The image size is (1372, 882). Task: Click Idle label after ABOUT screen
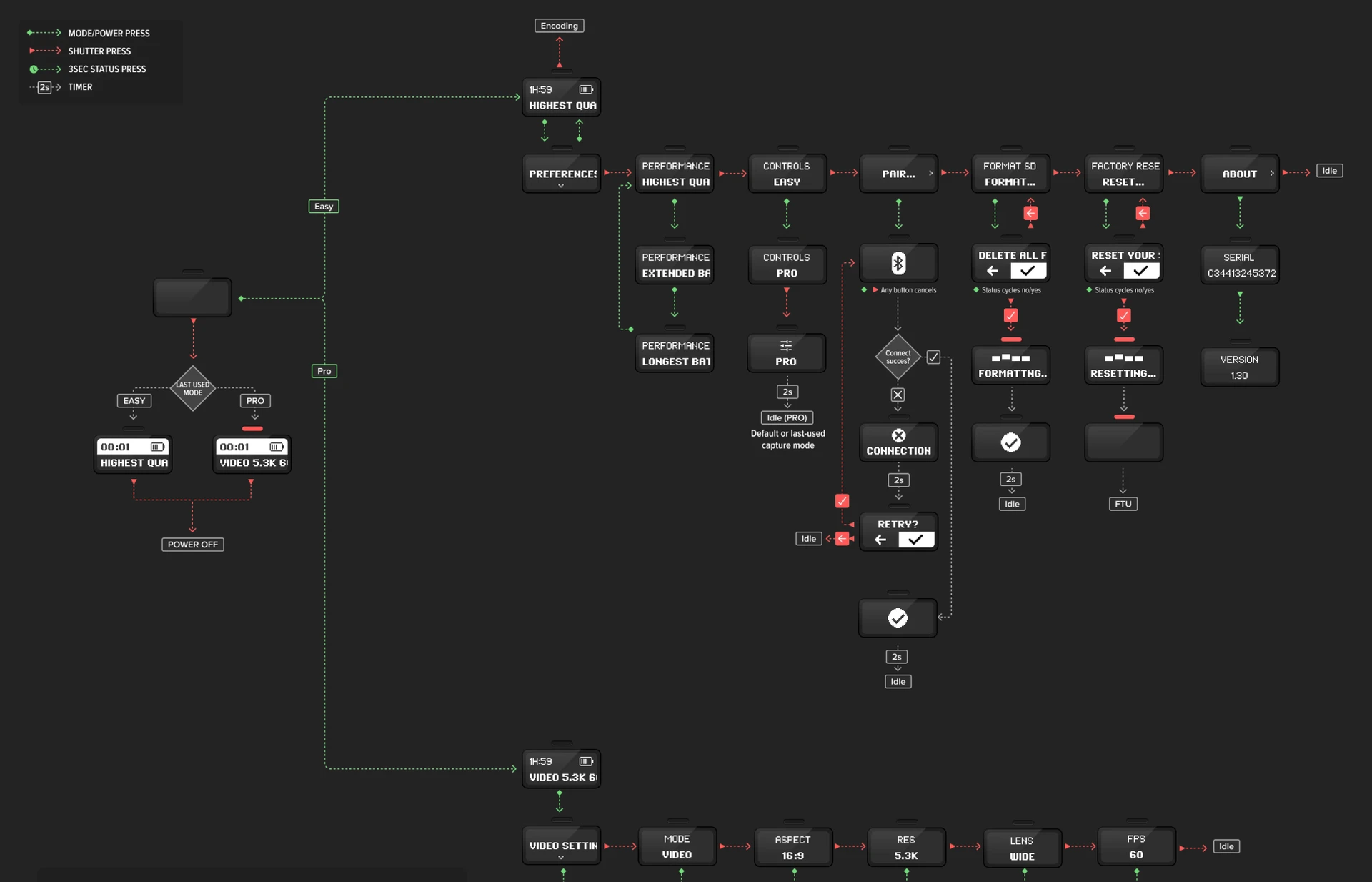(x=1329, y=171)
